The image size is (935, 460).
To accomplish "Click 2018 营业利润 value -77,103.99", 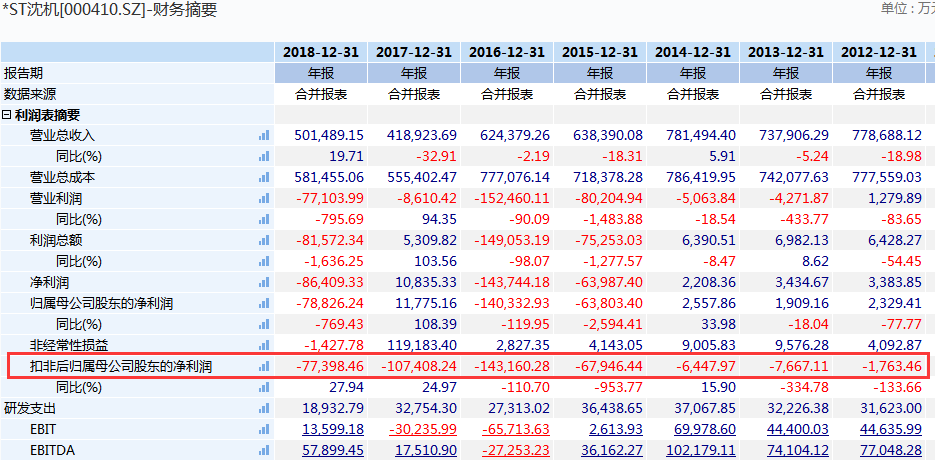I will click(330, 198).
